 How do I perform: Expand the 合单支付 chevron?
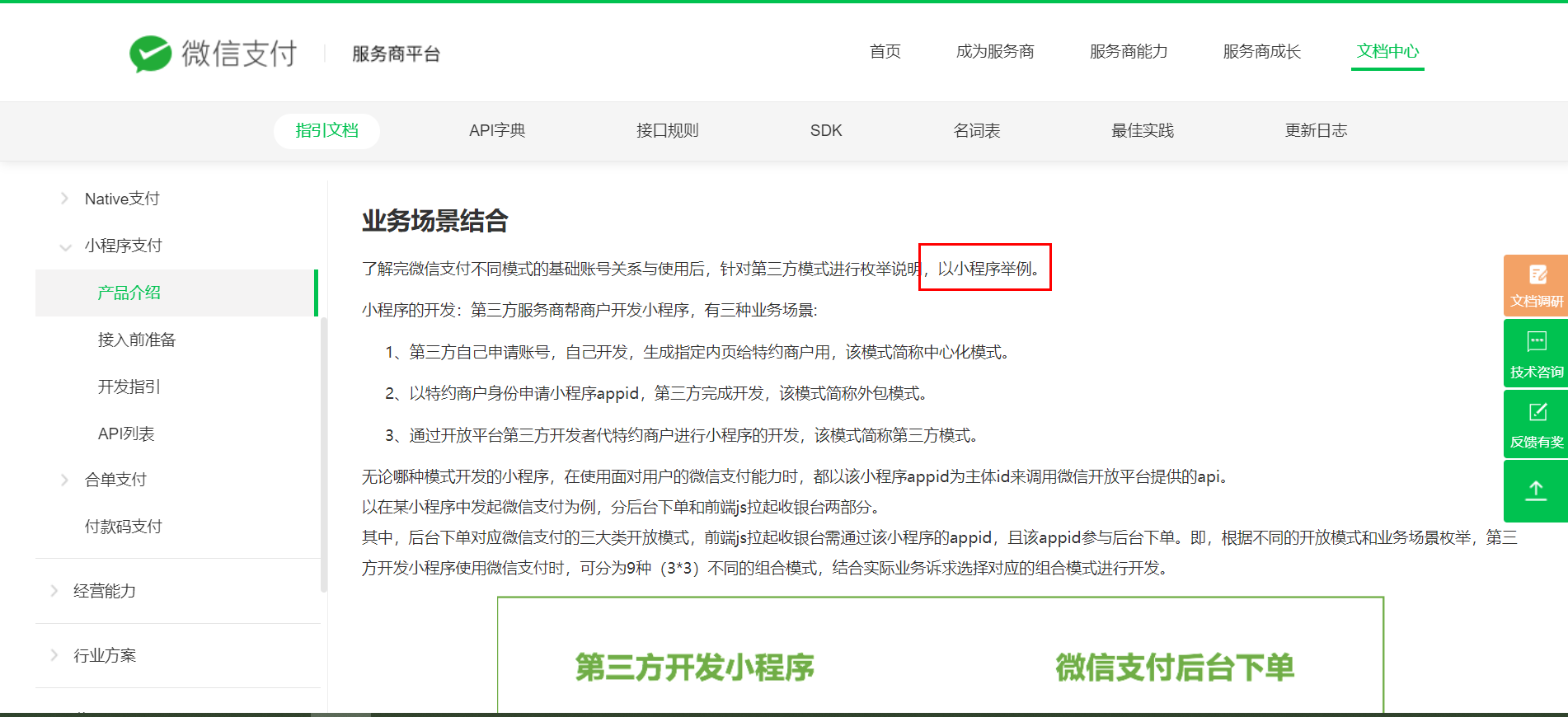pyautogui.click(x=64, y=480)
